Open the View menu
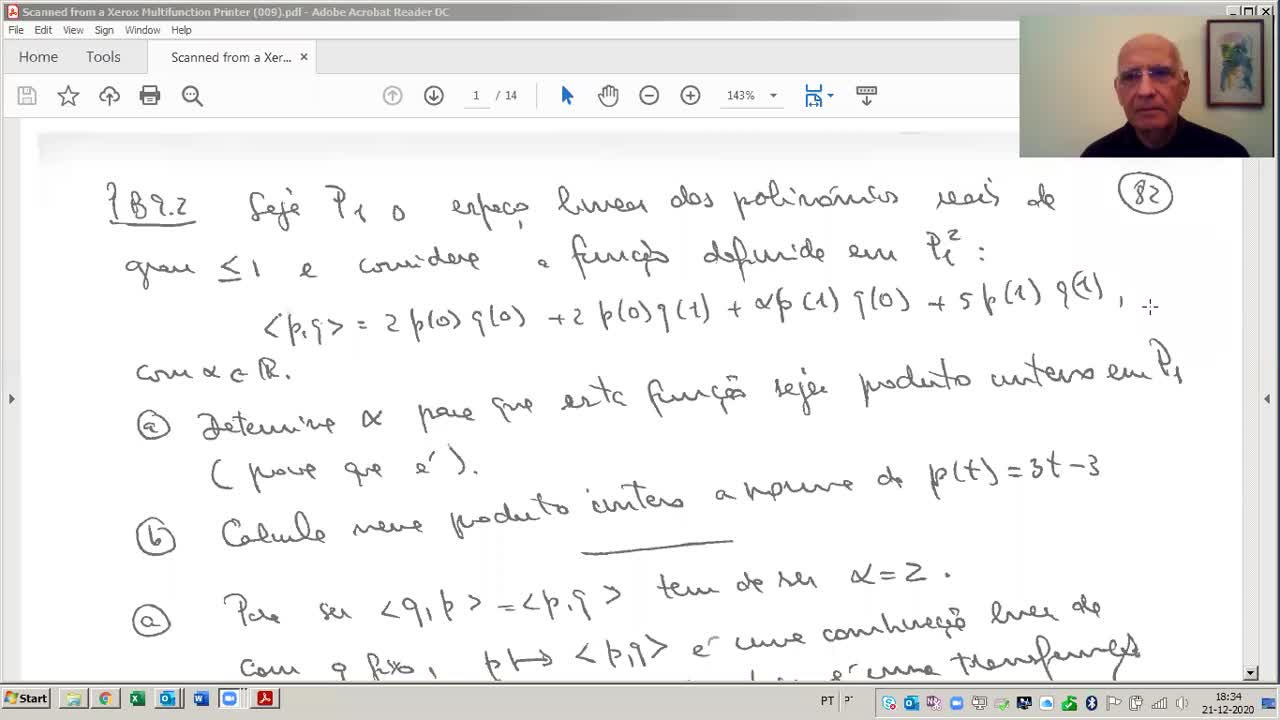 click(x=73, y=30)
